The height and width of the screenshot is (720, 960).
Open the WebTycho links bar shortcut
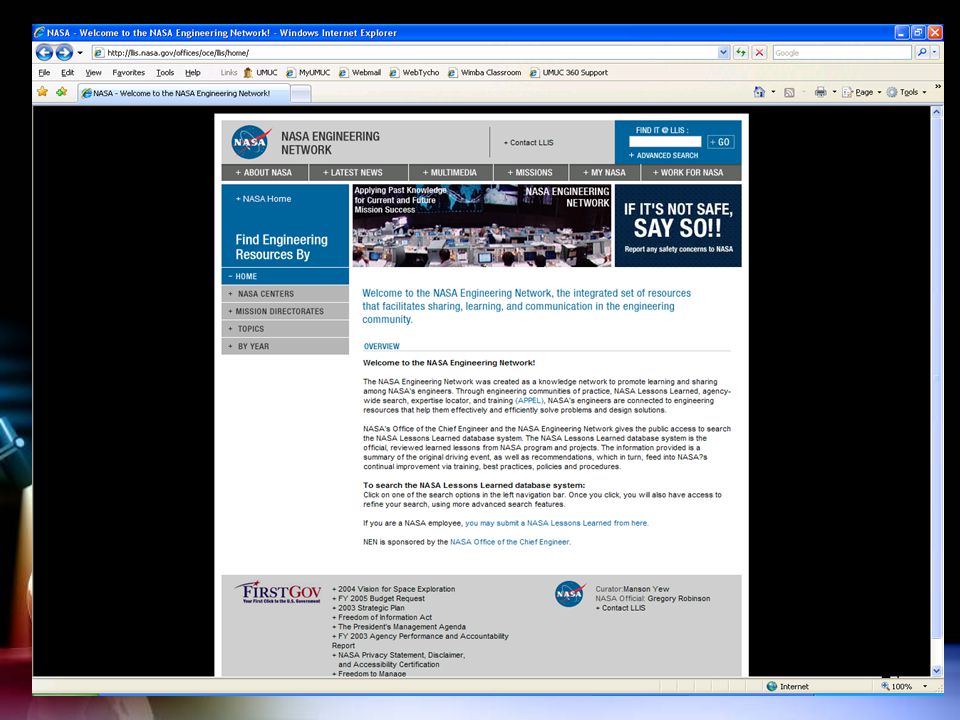point(414,72)
